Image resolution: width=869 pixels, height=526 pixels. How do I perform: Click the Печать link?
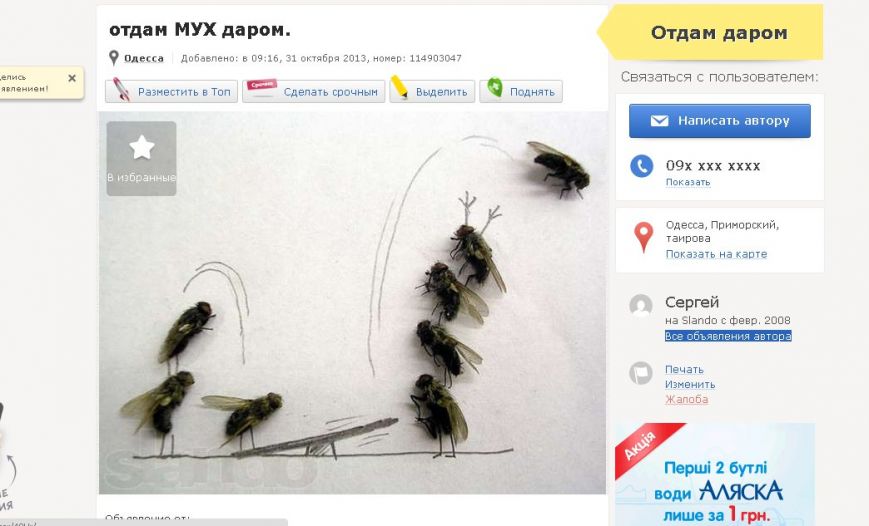coord(684,369)
